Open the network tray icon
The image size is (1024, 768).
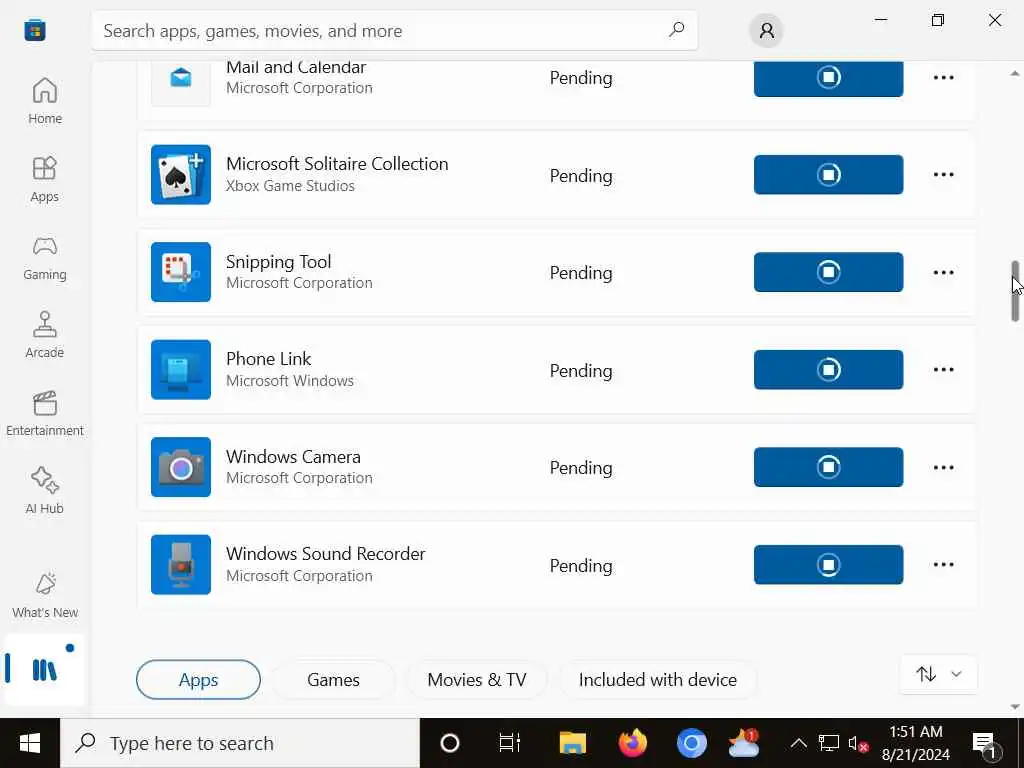pos(828,743)
